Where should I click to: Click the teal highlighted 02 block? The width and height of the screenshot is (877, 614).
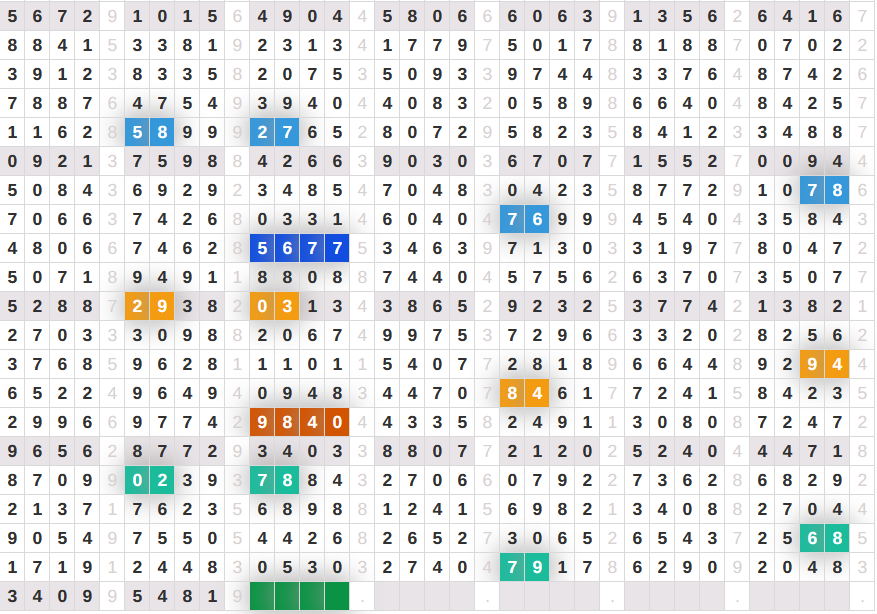[x=150, y=480]
